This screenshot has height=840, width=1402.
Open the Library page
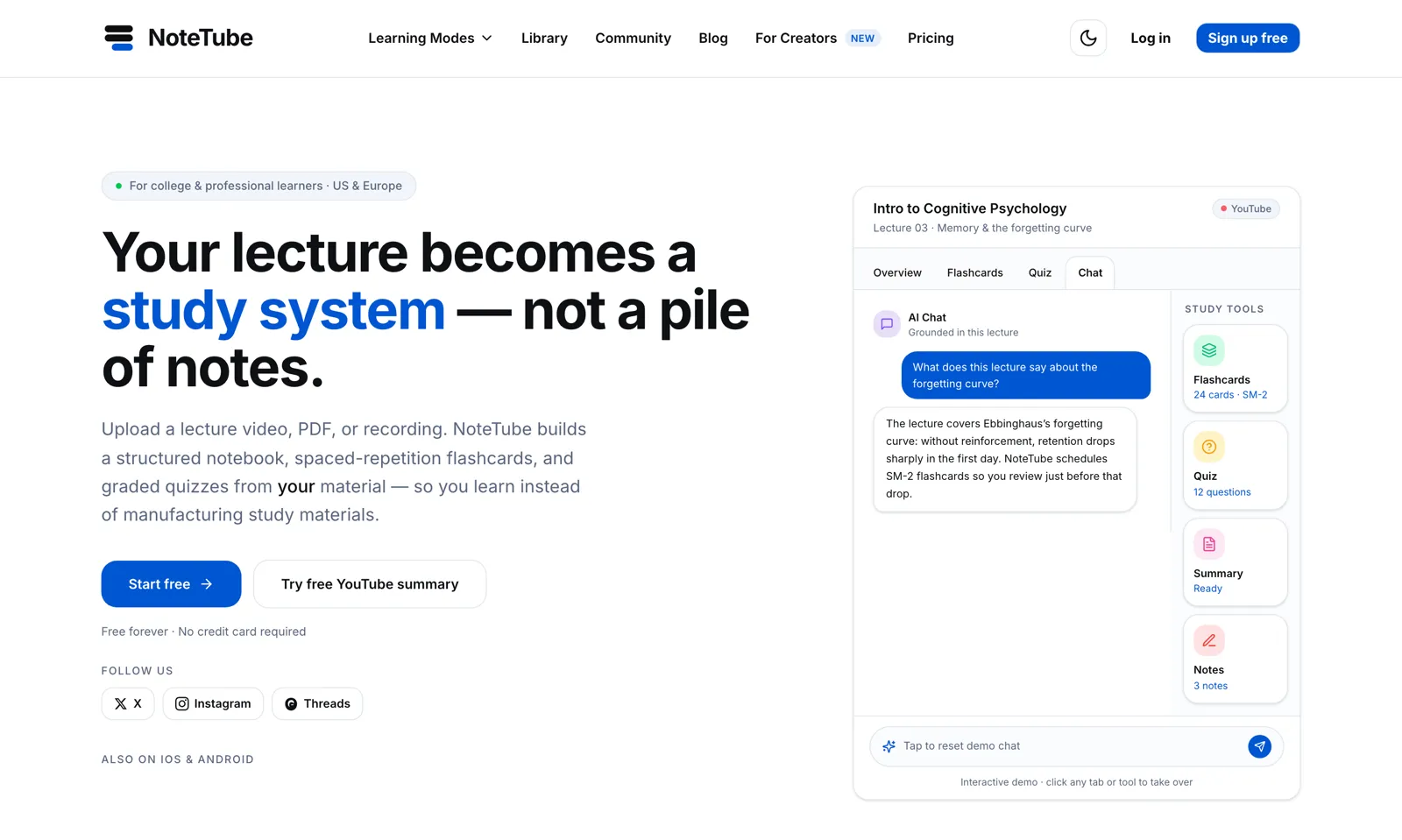(x=544, y=38)
